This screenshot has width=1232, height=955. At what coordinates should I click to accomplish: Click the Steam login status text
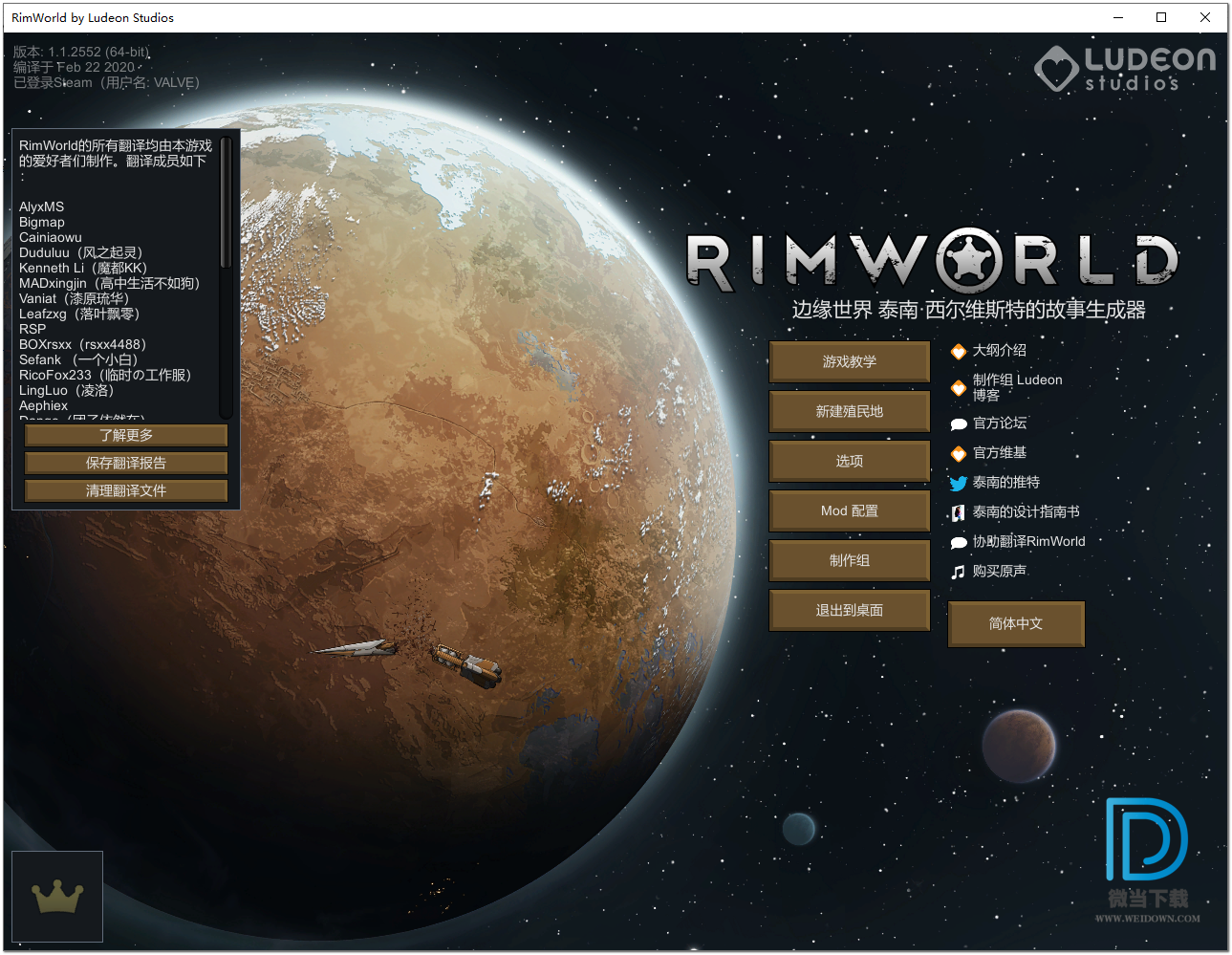tap(106, 82)
